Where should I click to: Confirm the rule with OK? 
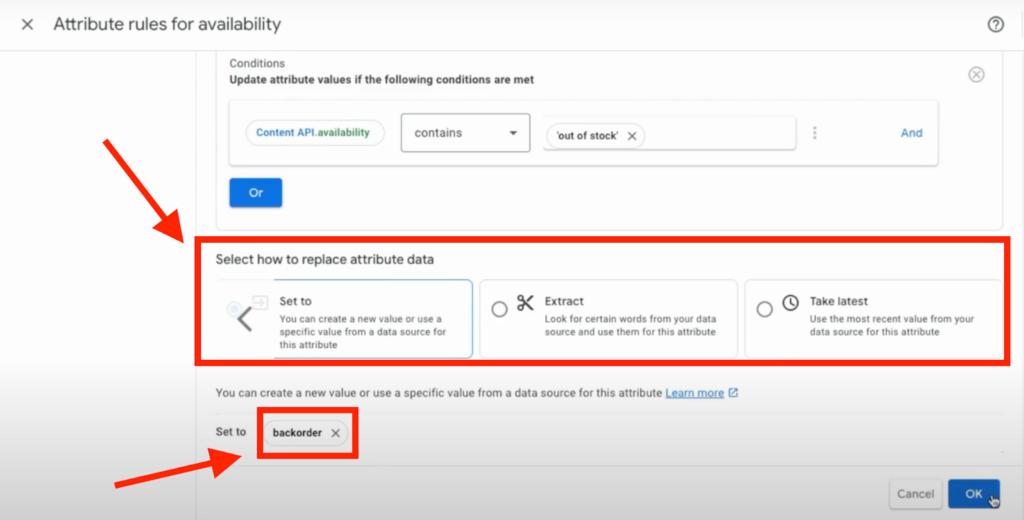click(974, 494)
